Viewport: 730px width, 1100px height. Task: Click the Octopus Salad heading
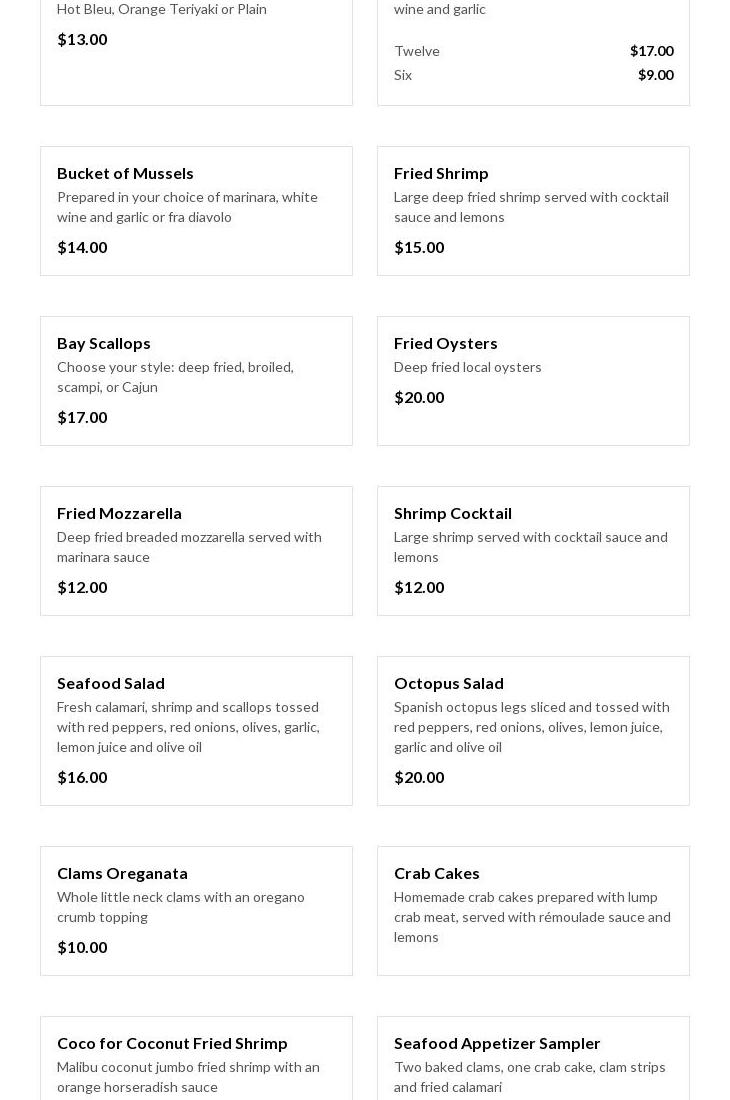coord(448,683)
